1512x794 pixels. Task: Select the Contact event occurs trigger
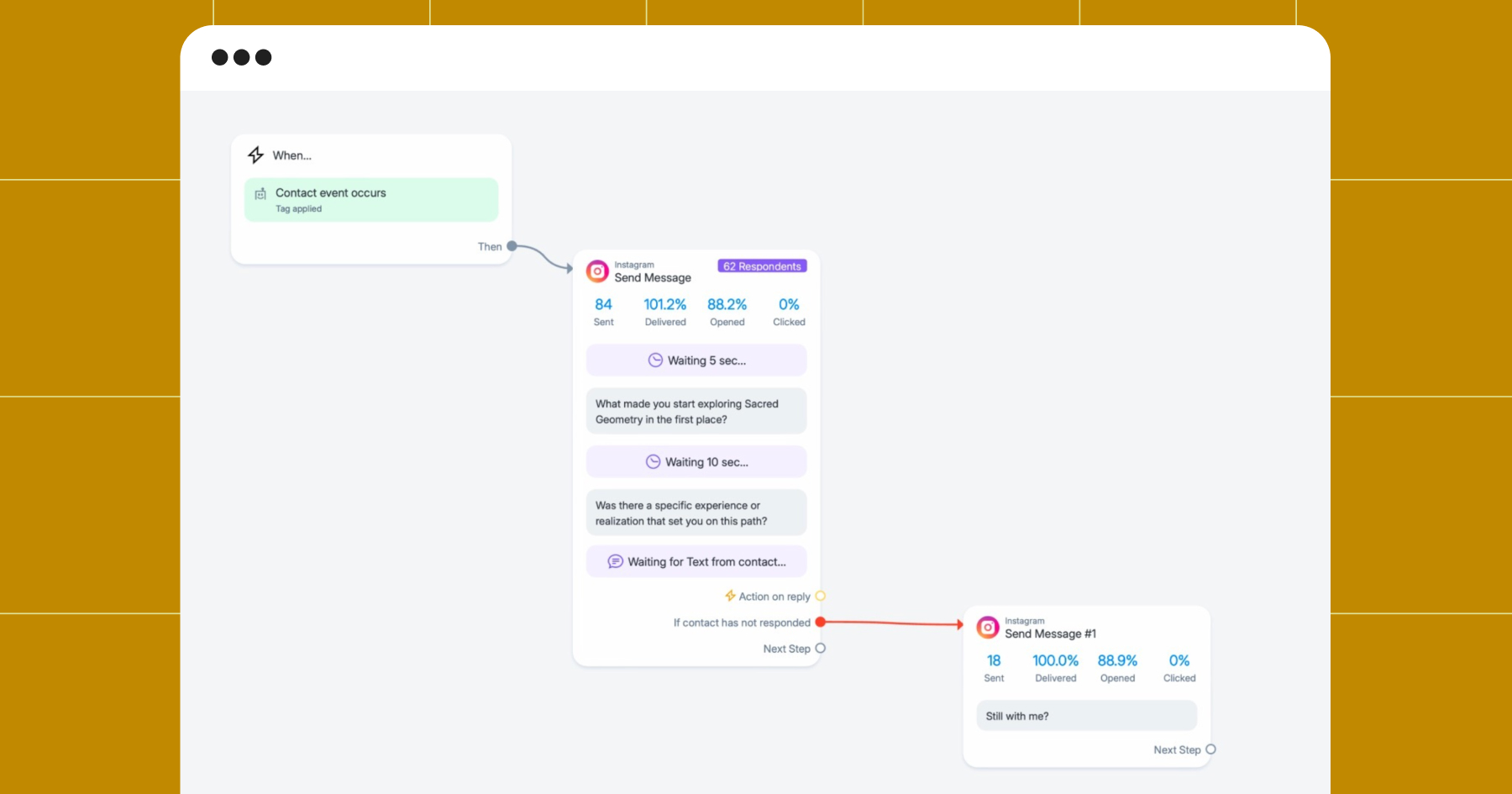click(371, 200)
